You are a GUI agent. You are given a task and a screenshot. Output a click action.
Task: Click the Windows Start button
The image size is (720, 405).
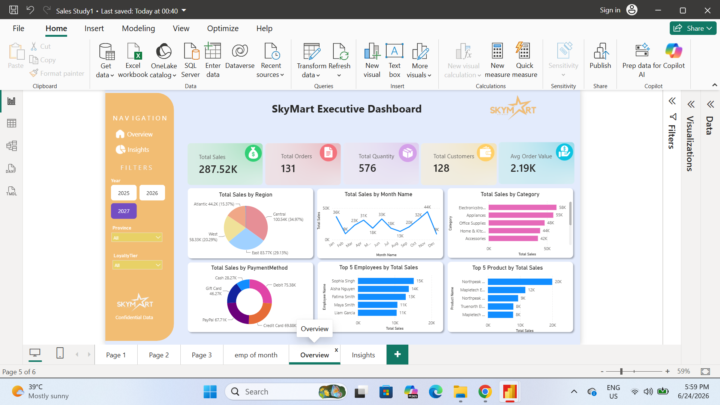210,392
